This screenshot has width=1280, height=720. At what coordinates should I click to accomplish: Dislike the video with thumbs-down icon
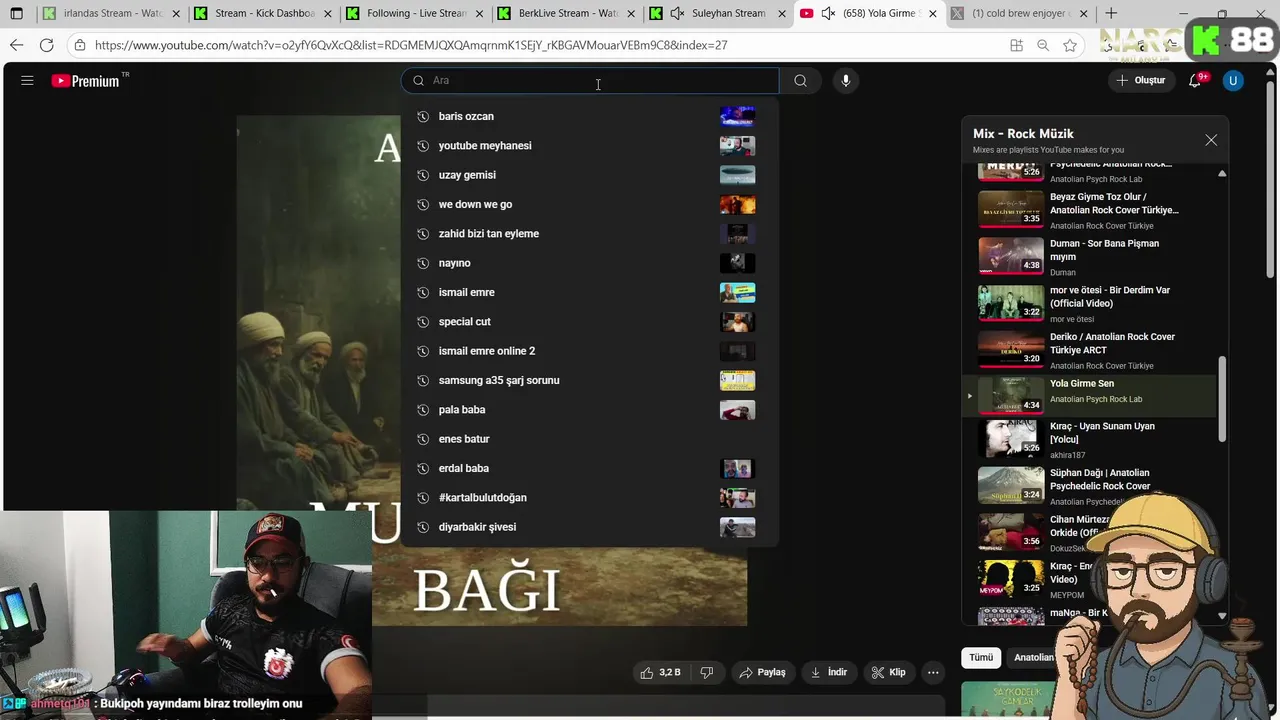coord(707,672)
